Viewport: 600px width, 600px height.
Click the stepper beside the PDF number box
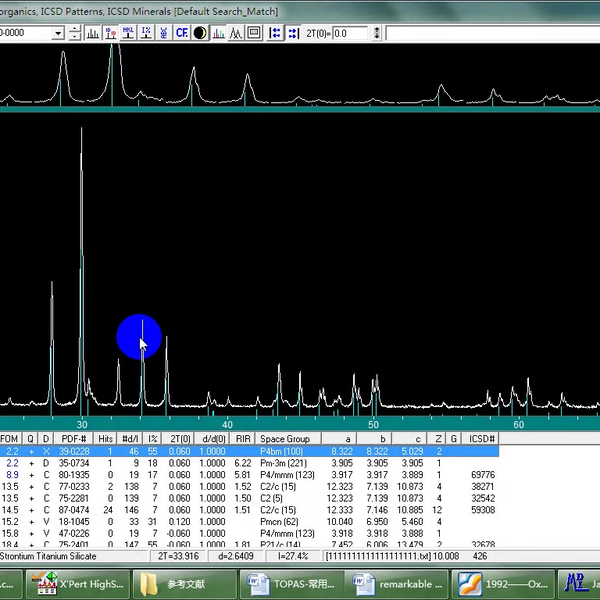[75, 33]
